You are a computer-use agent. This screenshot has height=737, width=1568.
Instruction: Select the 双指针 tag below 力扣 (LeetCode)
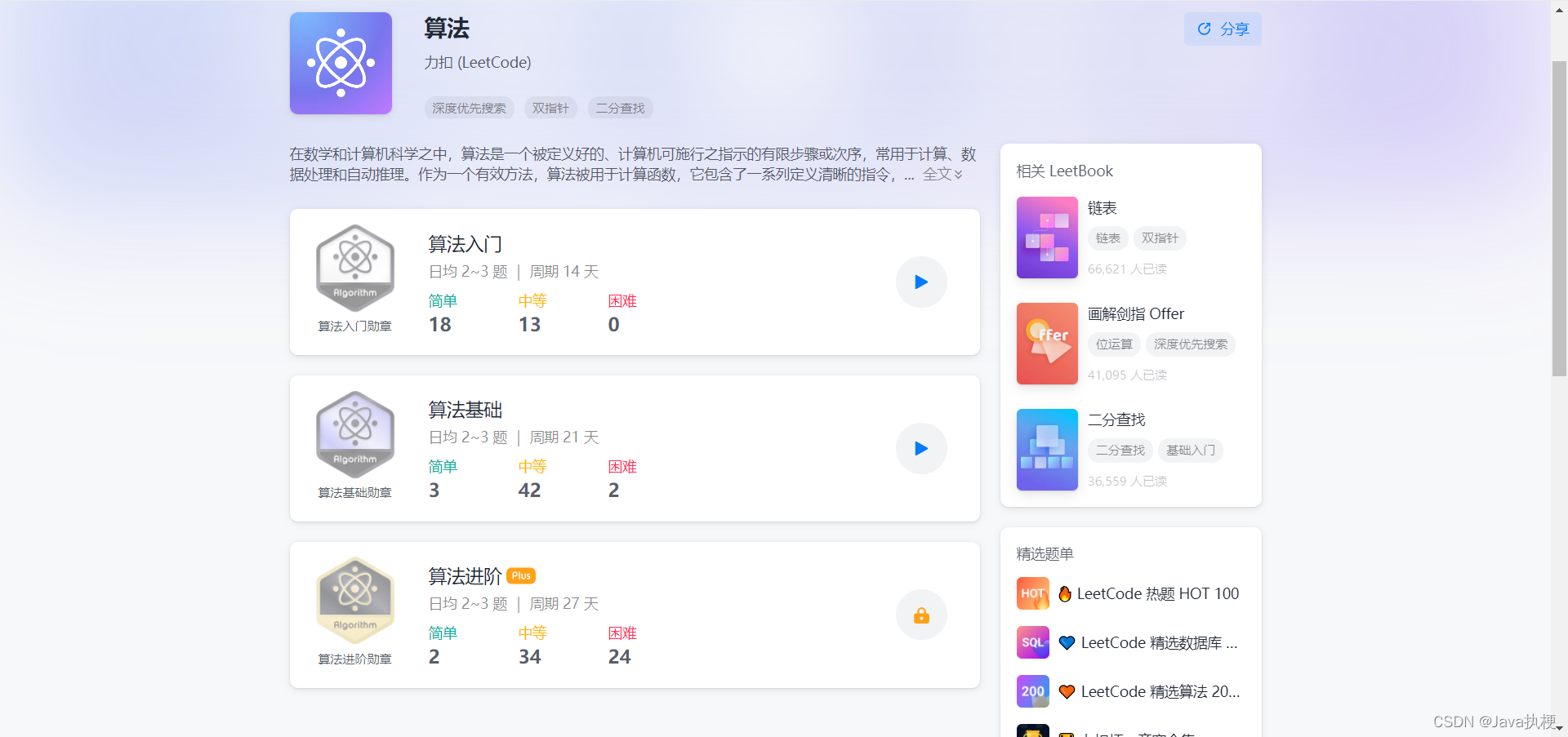(550, 108)
